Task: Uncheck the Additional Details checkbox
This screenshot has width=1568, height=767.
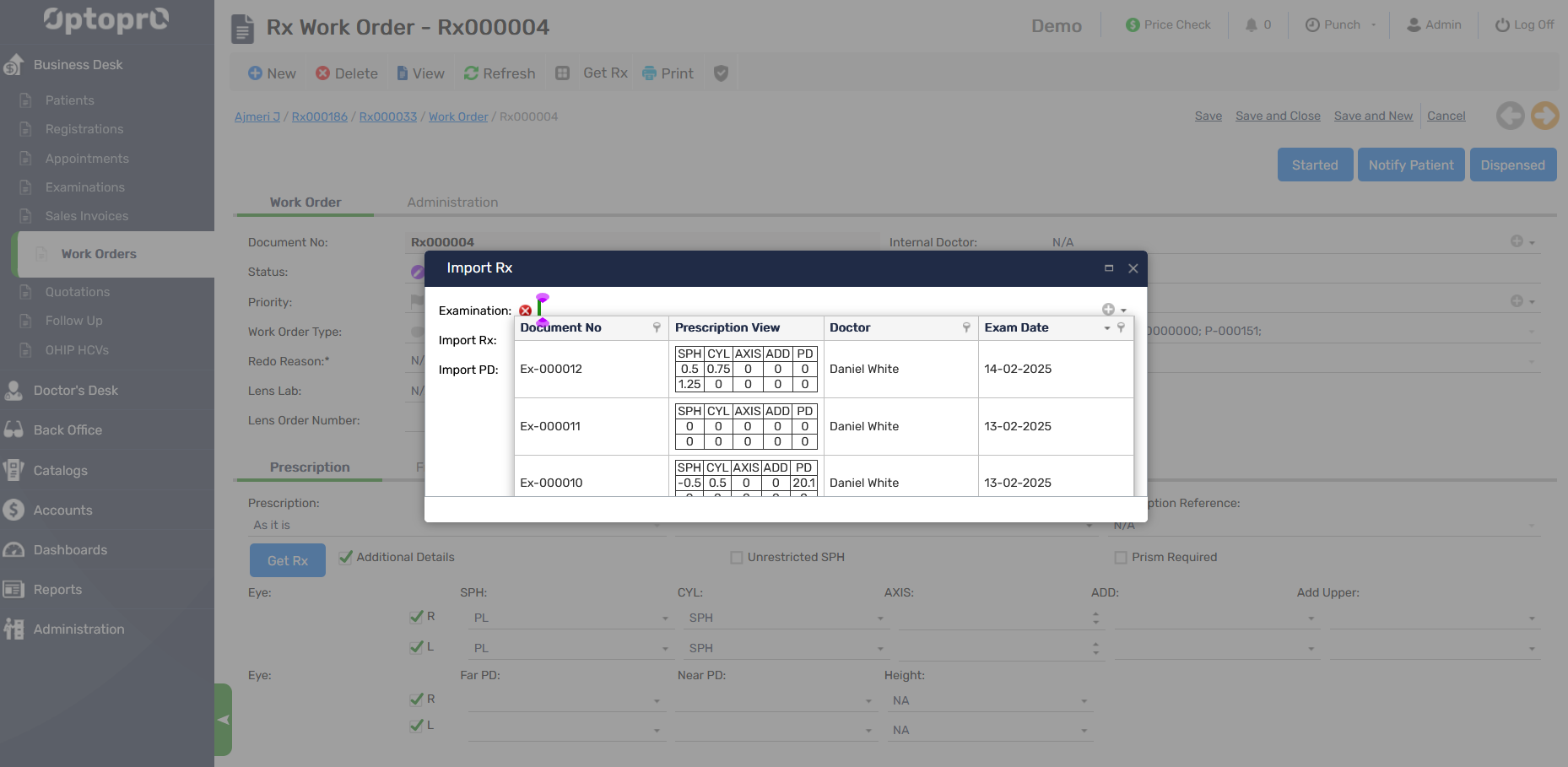Action: click(345, 557)
